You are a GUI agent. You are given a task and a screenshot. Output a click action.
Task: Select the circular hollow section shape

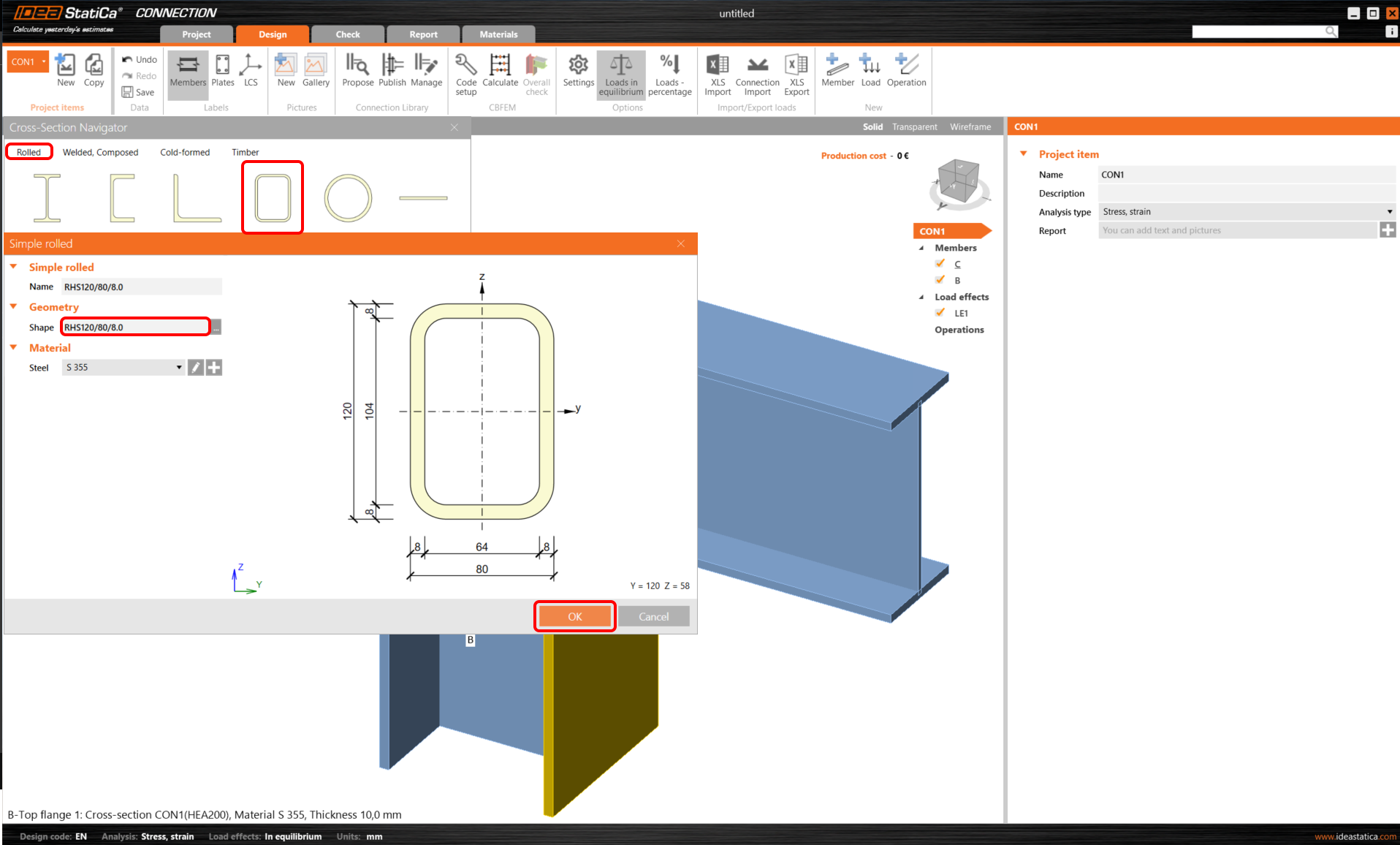tap(348, 197)
